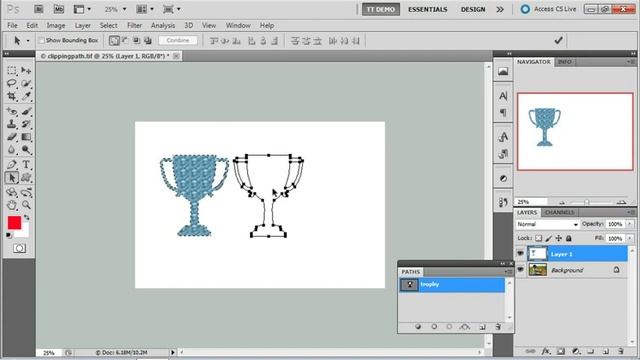The height and width of the screenshot is (360, 640).
Task: Switch to the DESIGN workspace
Action: [473, 9]
